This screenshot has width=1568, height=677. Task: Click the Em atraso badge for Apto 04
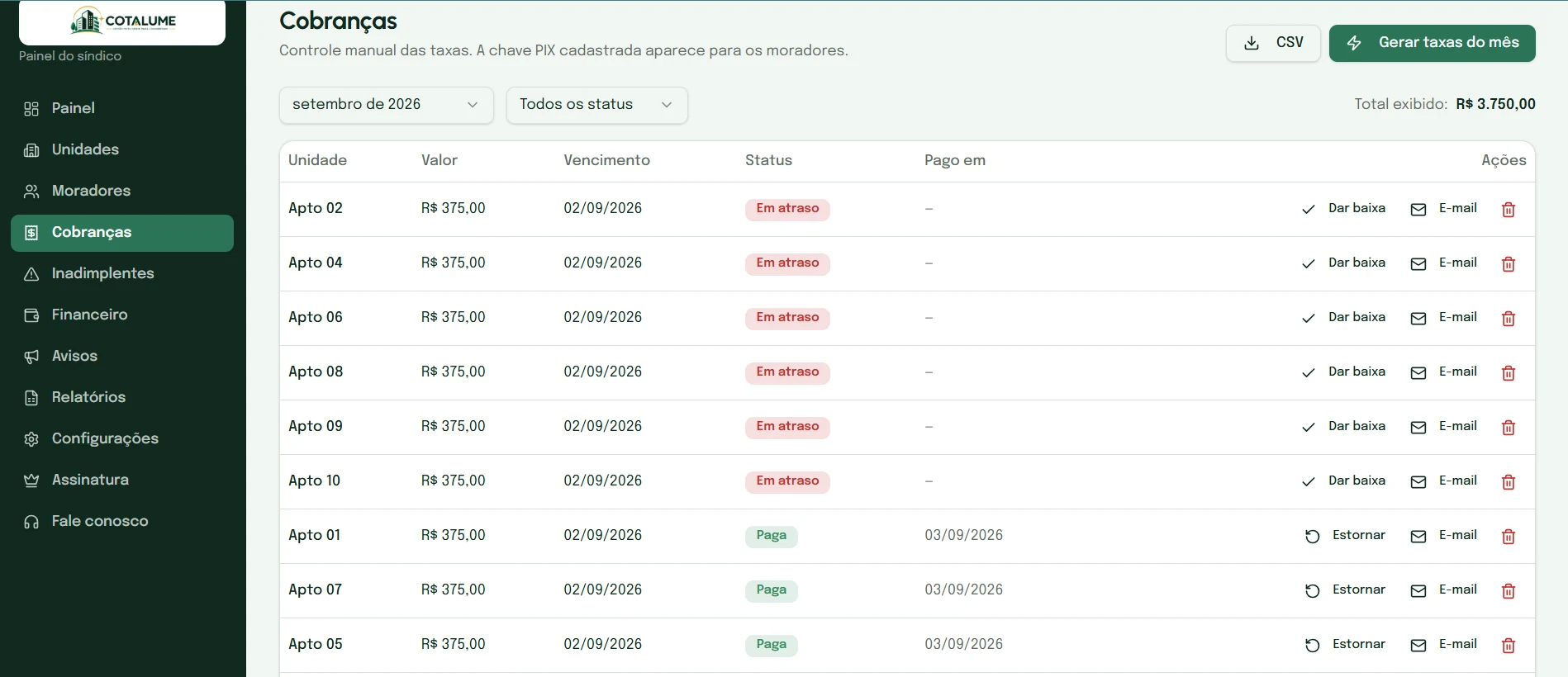click(787, 263)
